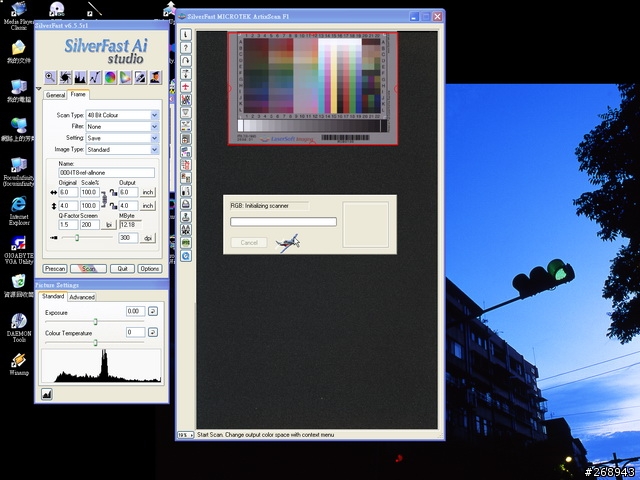The image size is (640, 480).
Task: Click Cancel in the Initializing scanner dialog
Action: pyautogui.click(x=249, y=242)
